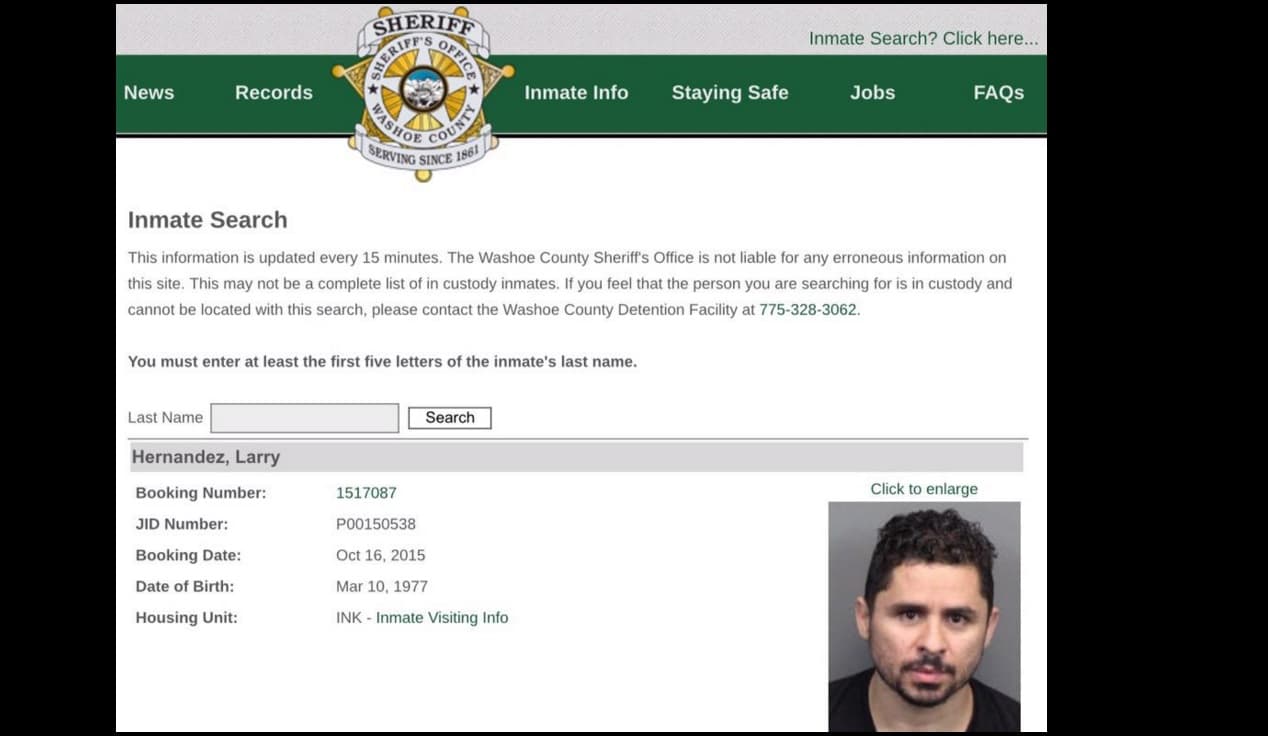
Task: Focus the Last Name text field
Action: 304,418
